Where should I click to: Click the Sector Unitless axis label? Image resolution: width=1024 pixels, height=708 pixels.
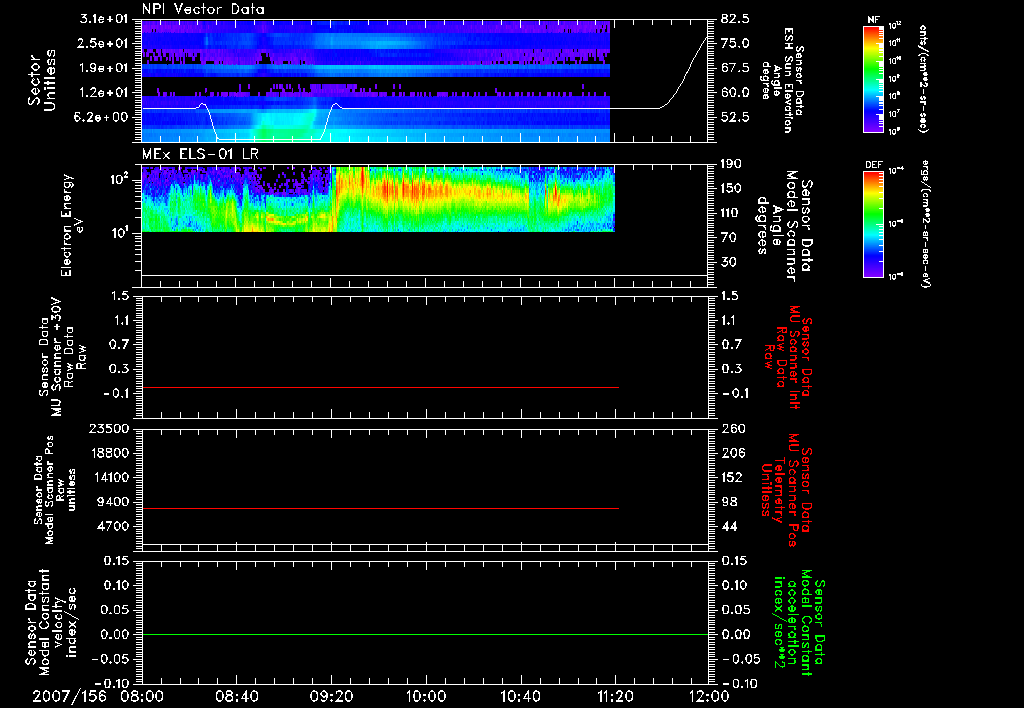(x=42, y=80)
